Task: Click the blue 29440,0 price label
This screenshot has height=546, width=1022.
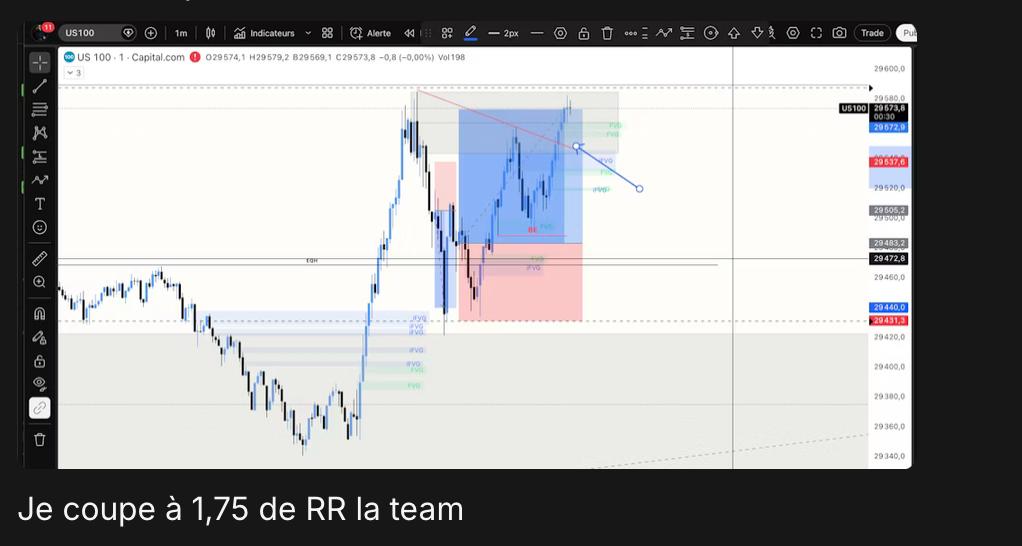Action: pyautogui.click(x=889, y=308)
